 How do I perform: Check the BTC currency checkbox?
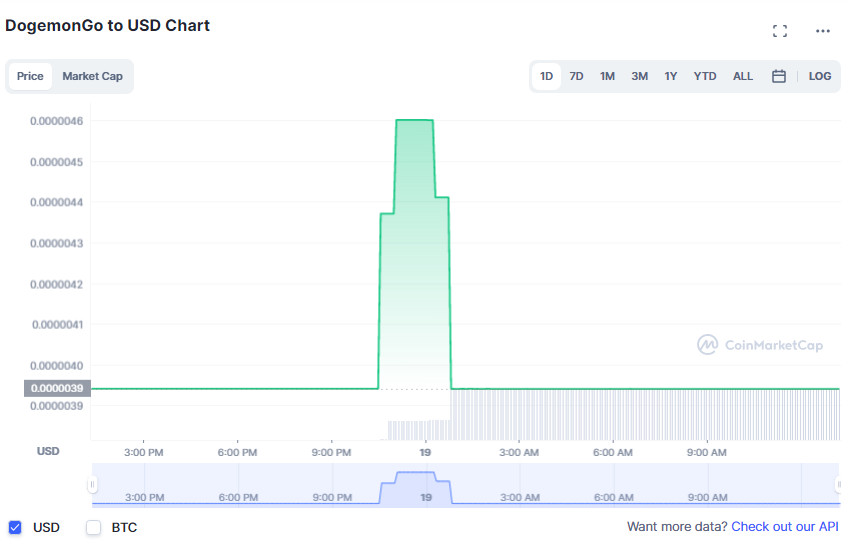pos(94,527)
